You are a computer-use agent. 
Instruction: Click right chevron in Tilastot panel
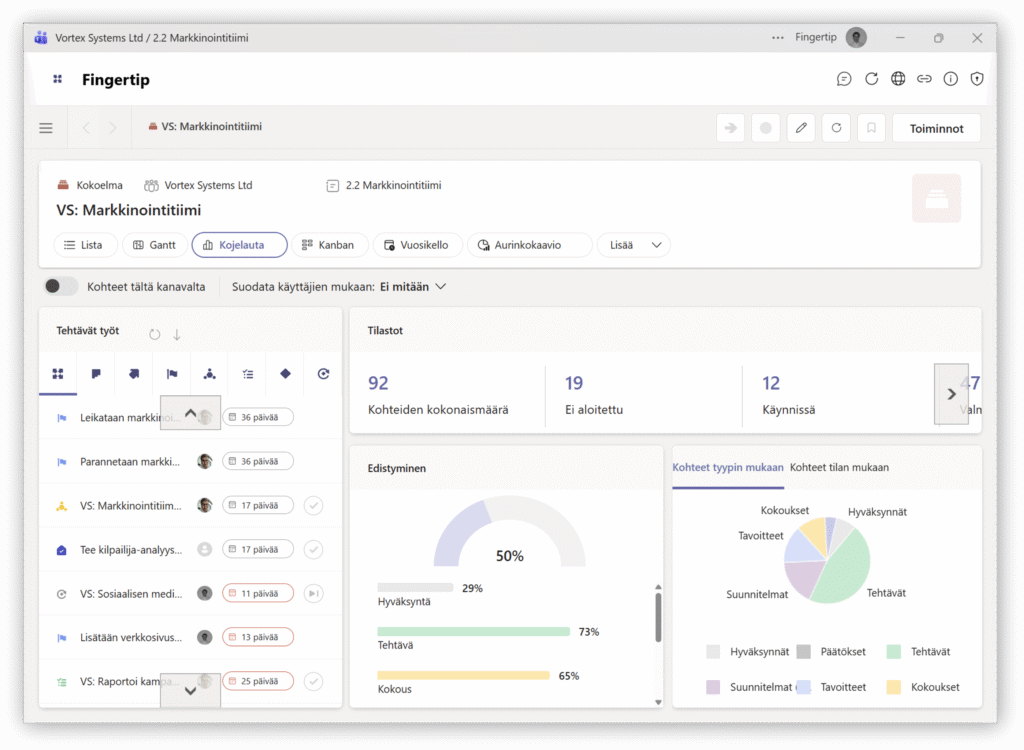point(951,394)
